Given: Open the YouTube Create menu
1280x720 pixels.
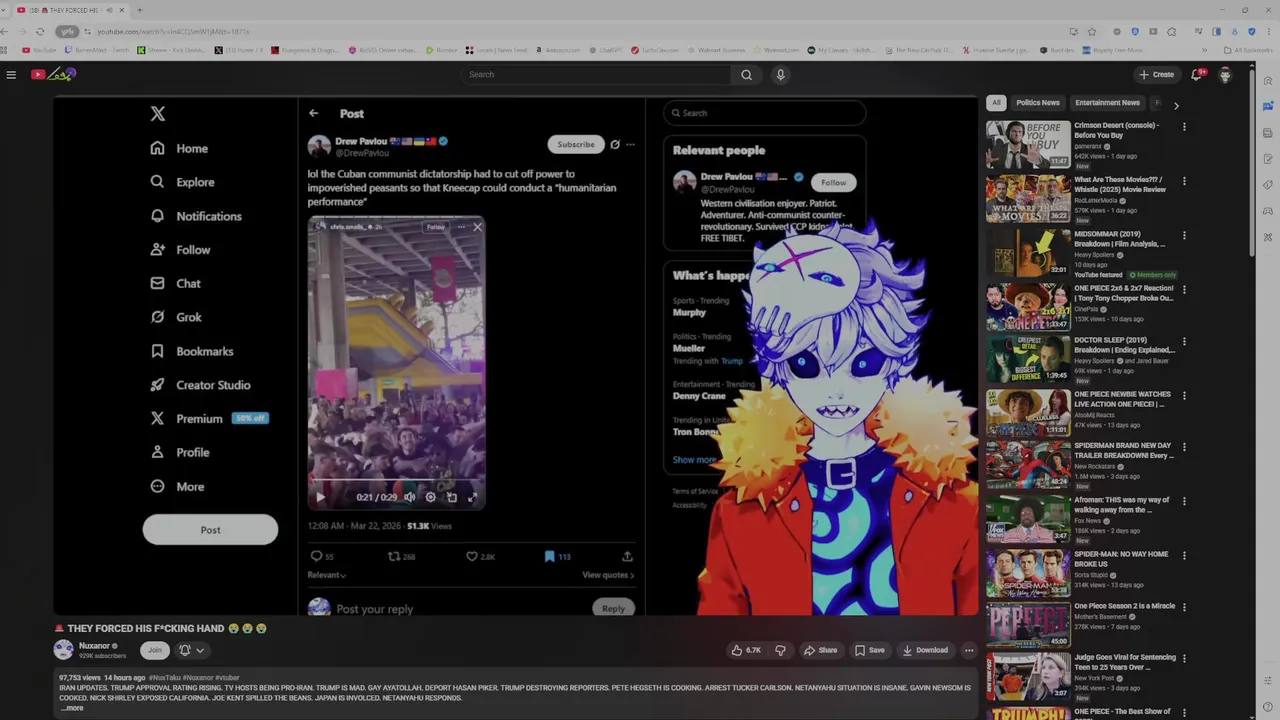Looking at the screenshot, I should (x=1156, y=74).
